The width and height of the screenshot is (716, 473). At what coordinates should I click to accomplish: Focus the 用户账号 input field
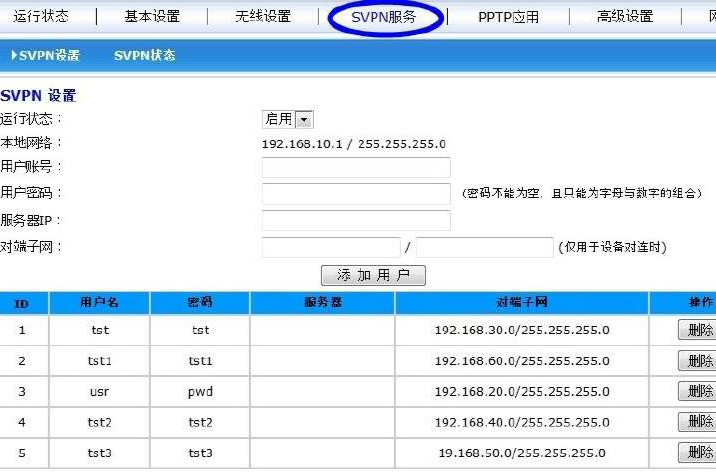[x=356, y=167]
